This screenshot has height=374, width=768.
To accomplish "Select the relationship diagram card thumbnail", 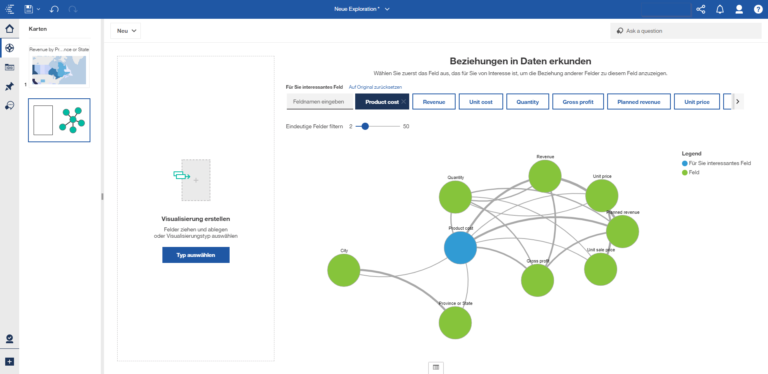I will point(59,120).
